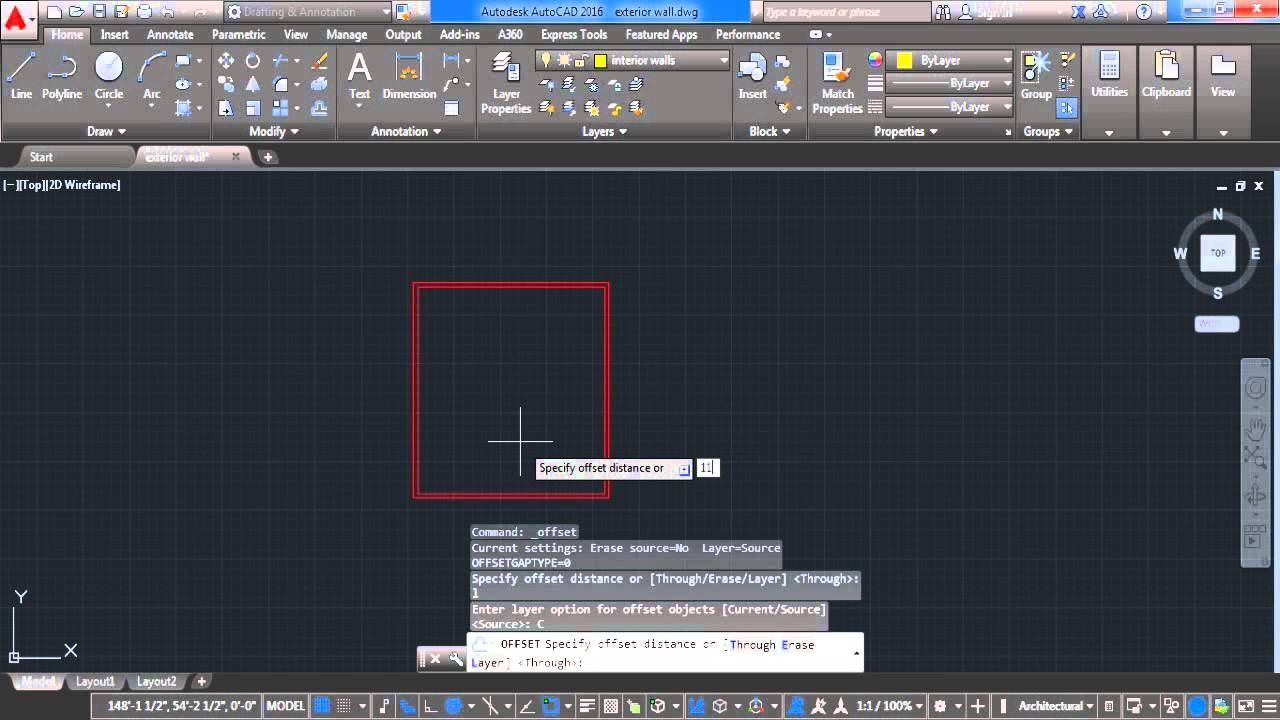Start the Dimension tool
Screen dimensions: 1280x720
409,76
